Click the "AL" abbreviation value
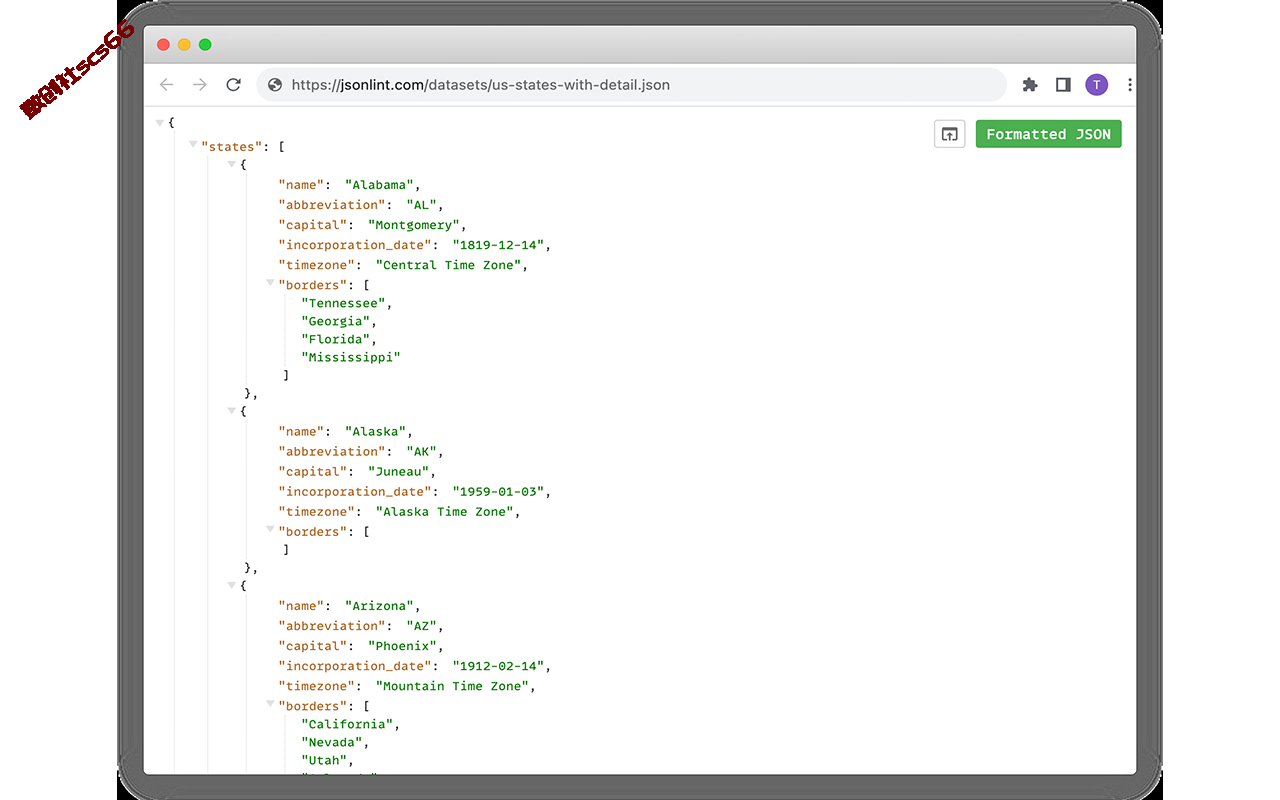 [x=421, y=205]
